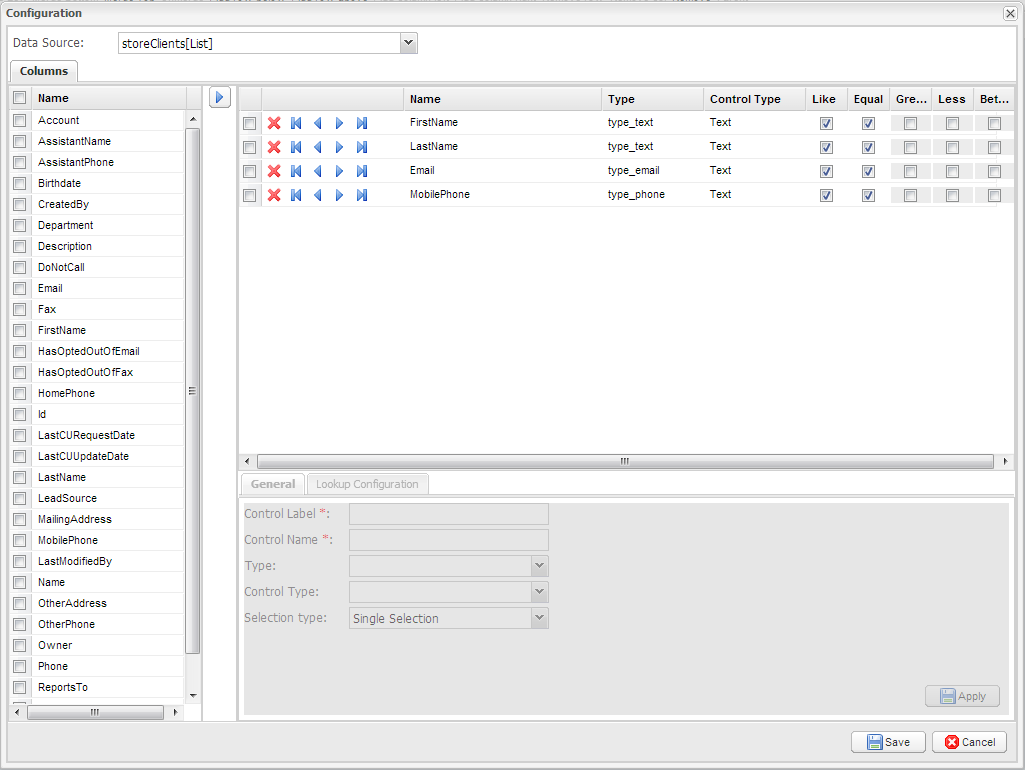1025x770 pixels.
Task: Tick the HomePhone column checkbox
Action: tap(20, 393)
